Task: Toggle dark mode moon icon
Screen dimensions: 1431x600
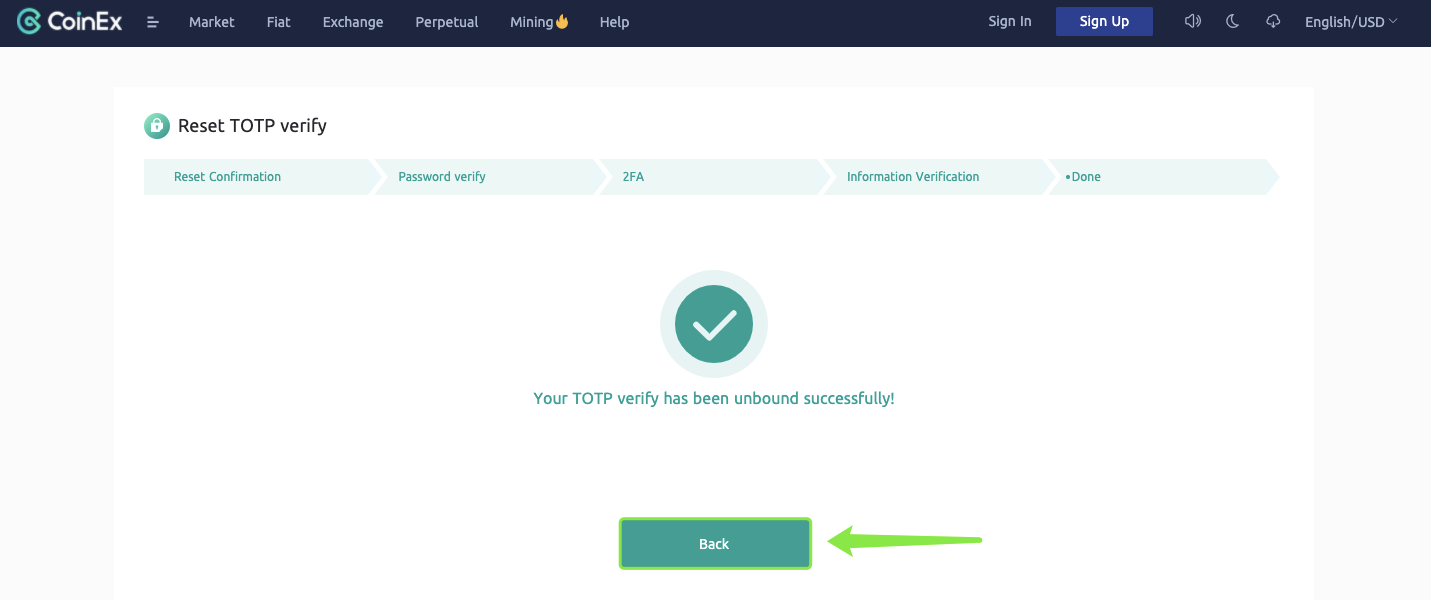Action: click(1232, 21)
